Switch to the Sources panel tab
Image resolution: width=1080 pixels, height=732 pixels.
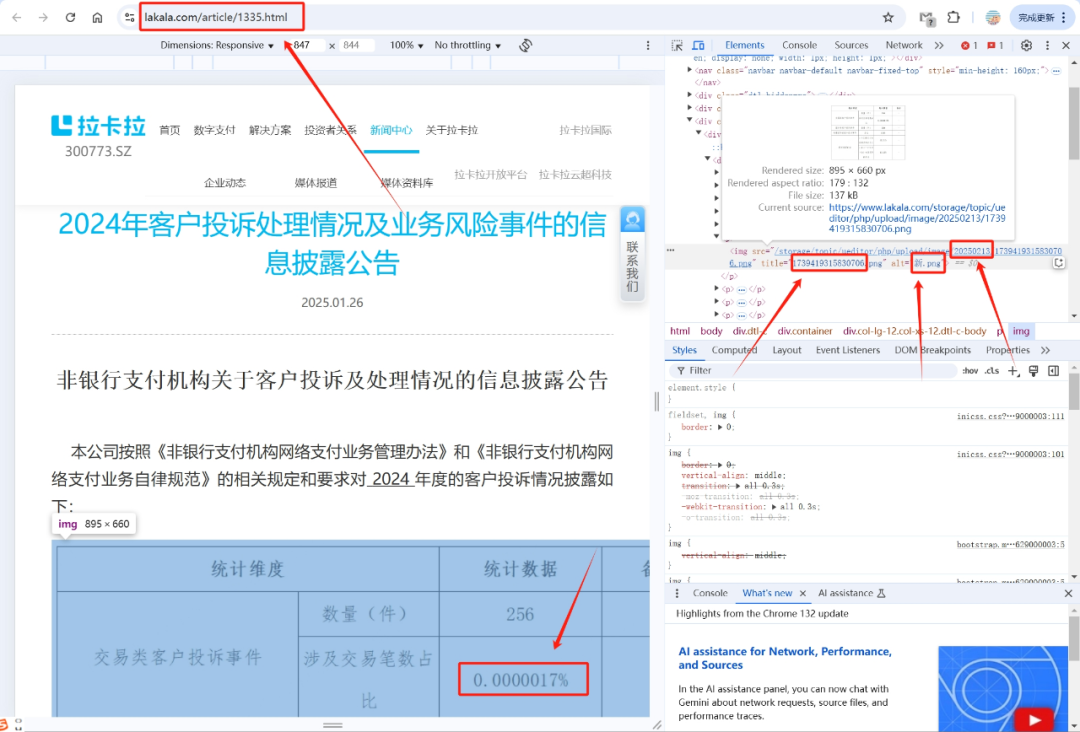pos(851,45)
